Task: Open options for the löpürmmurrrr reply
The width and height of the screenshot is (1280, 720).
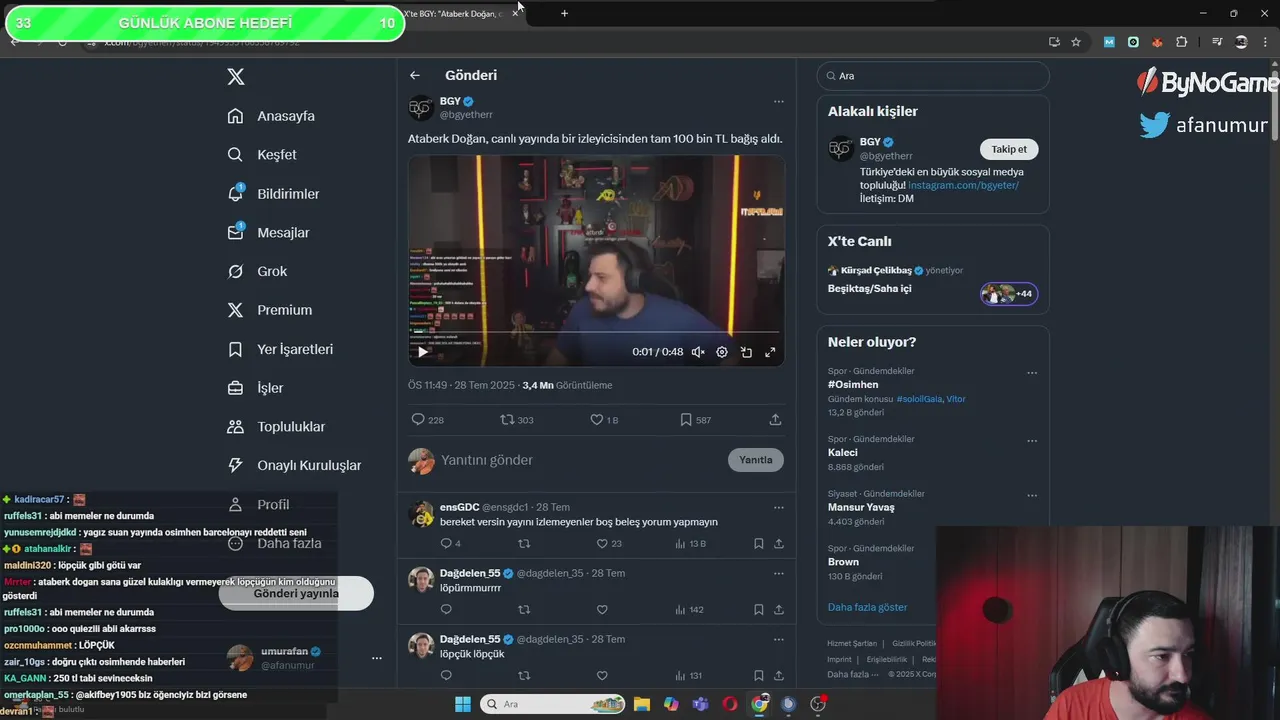Action: coord(778,573)
